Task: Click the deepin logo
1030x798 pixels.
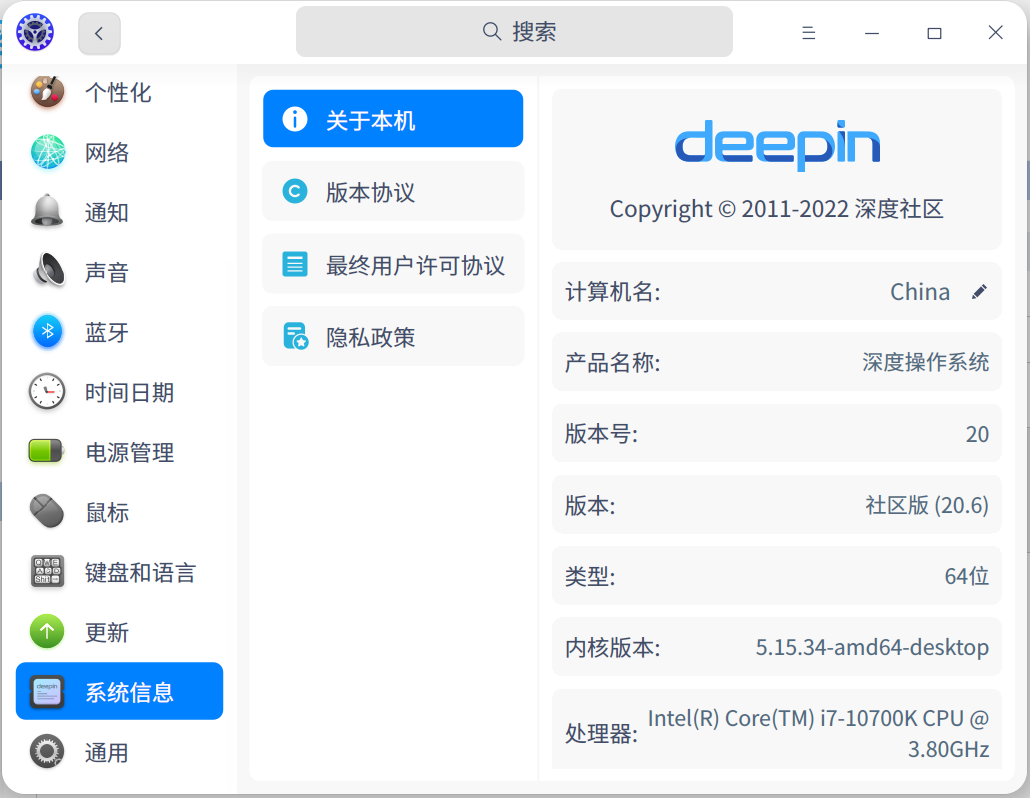Action: pyautogui.click(x=777, y=144)
